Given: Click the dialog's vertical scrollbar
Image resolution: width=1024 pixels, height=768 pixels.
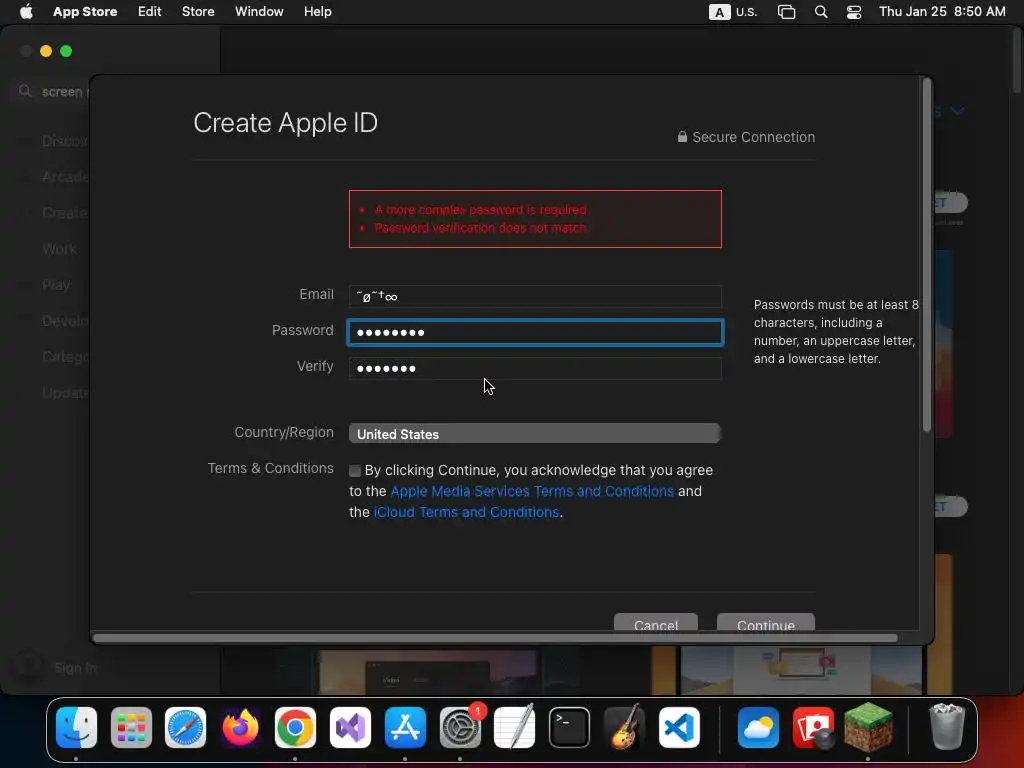Looking at the screenshot, I should pos(926,255).
